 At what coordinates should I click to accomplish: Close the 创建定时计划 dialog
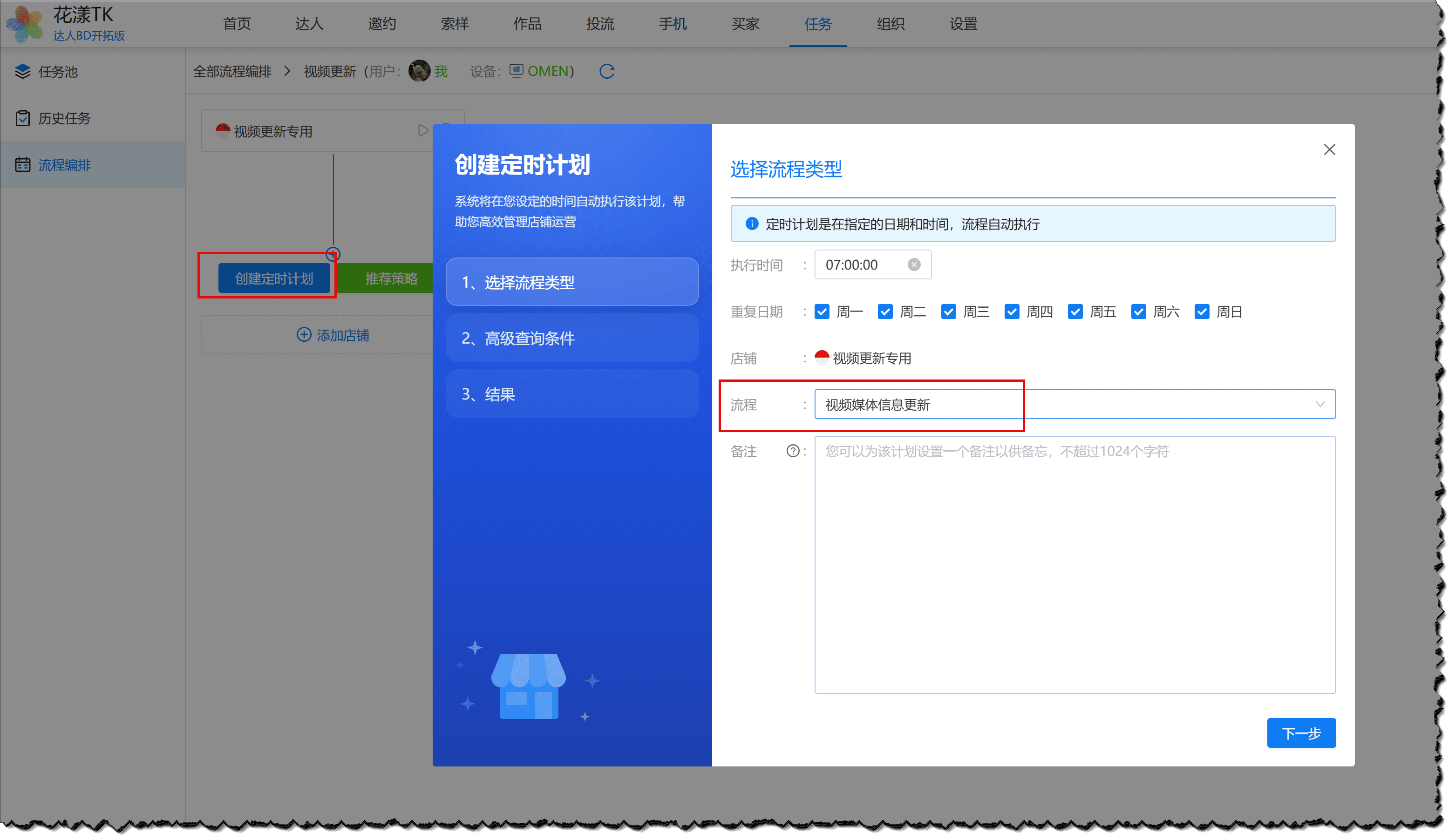(x=1329, y=149)
